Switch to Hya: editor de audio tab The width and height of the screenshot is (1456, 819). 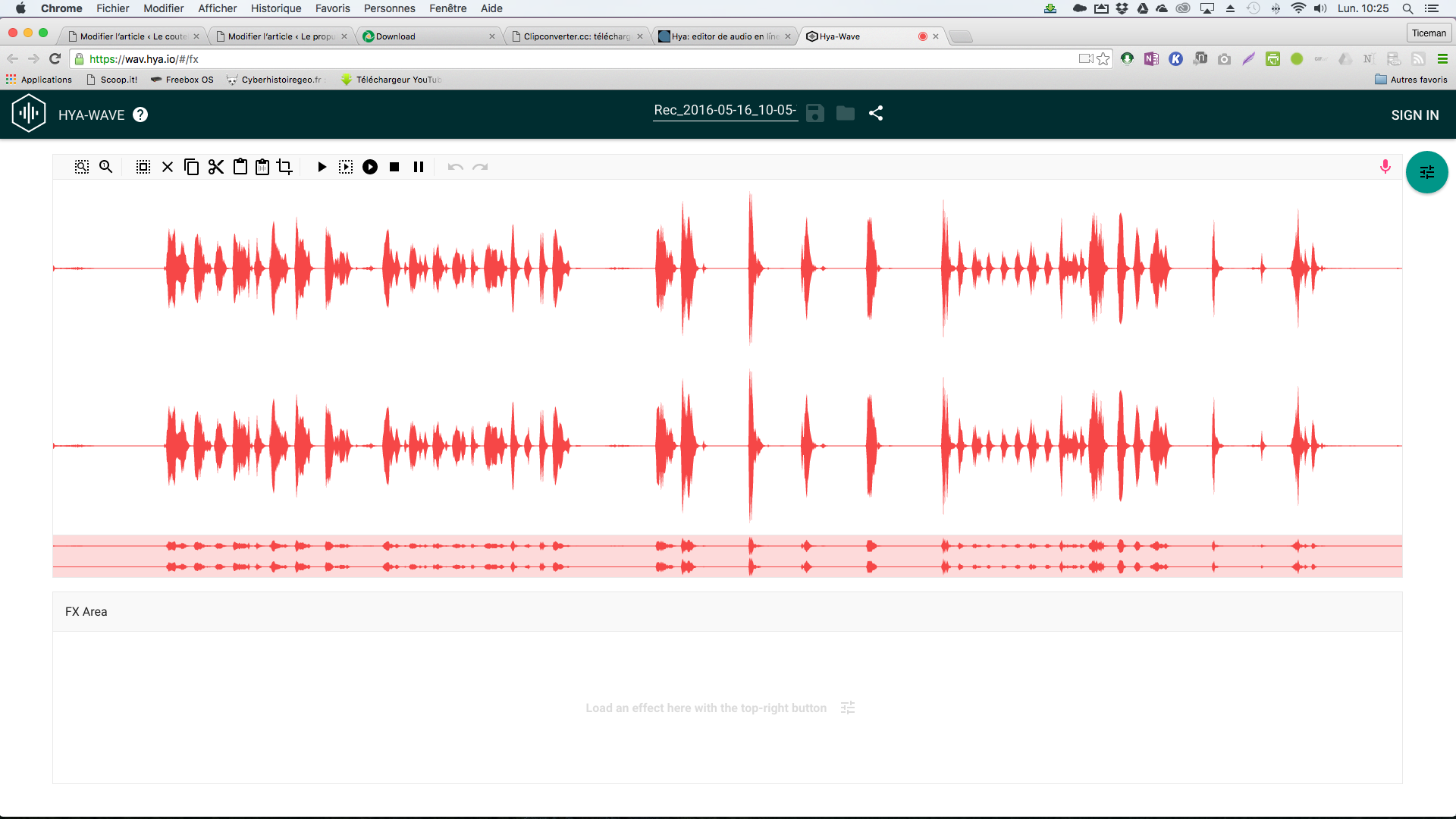point(724,36)
